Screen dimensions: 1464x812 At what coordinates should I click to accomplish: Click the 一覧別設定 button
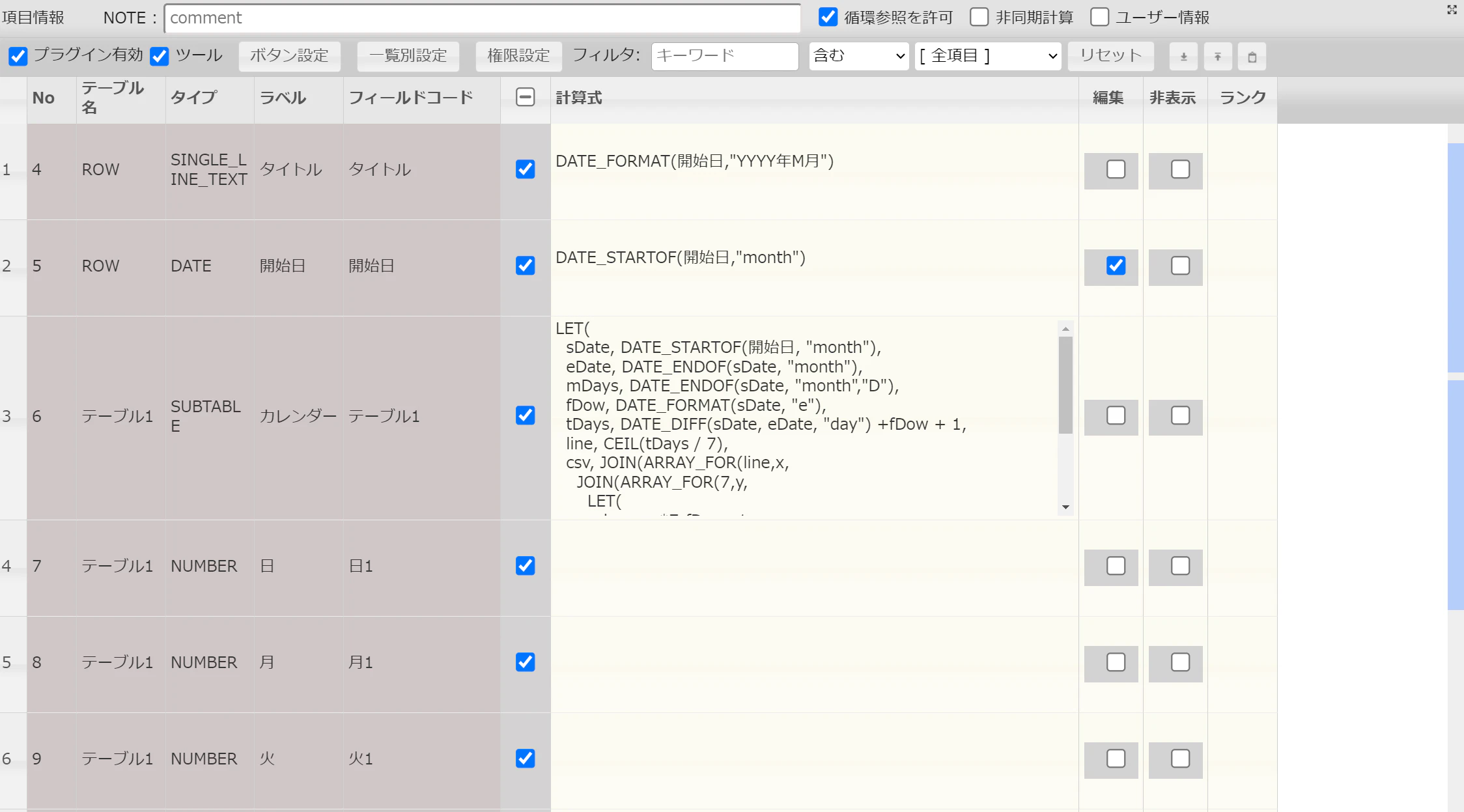[408, 56]
